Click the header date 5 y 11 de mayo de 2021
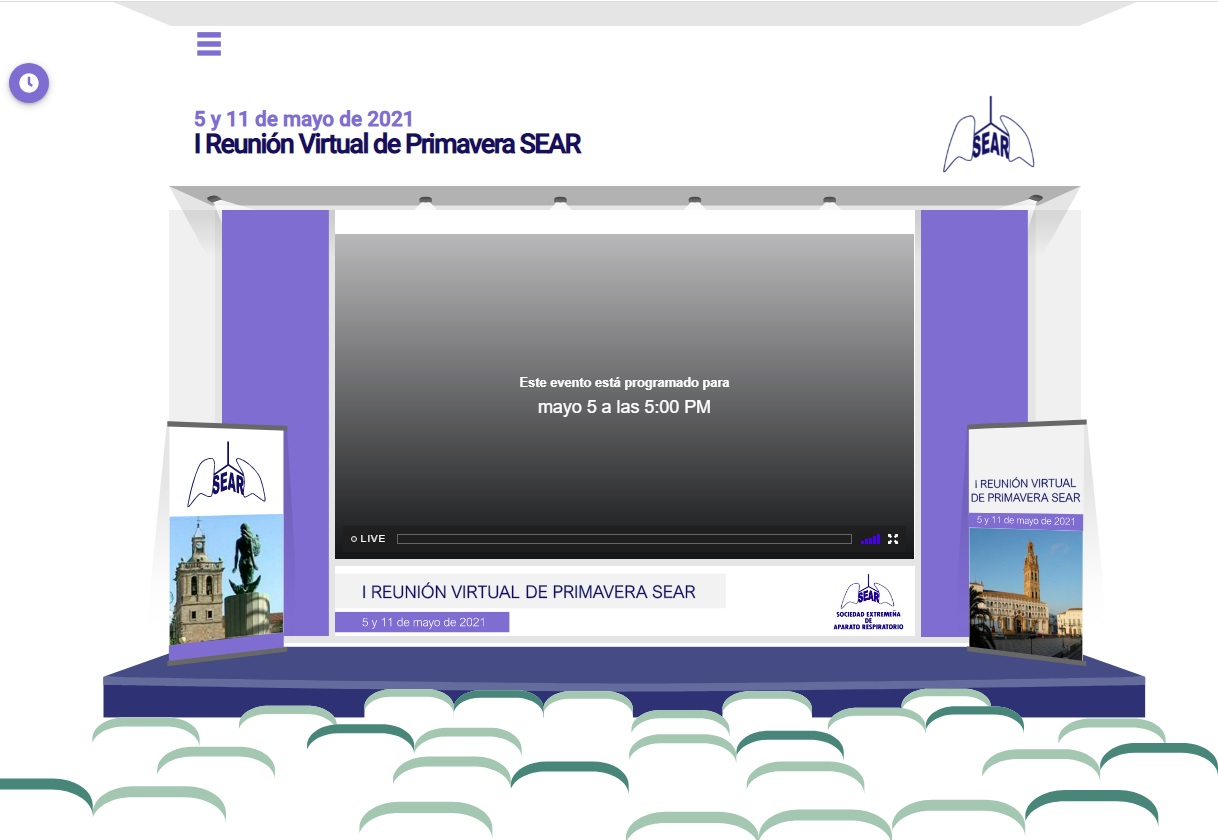1218x840 pixels. click(x=303, y=119)
